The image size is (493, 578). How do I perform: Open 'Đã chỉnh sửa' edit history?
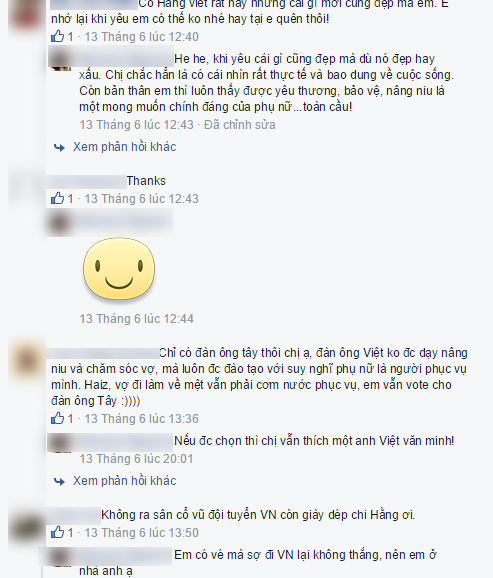240,125
